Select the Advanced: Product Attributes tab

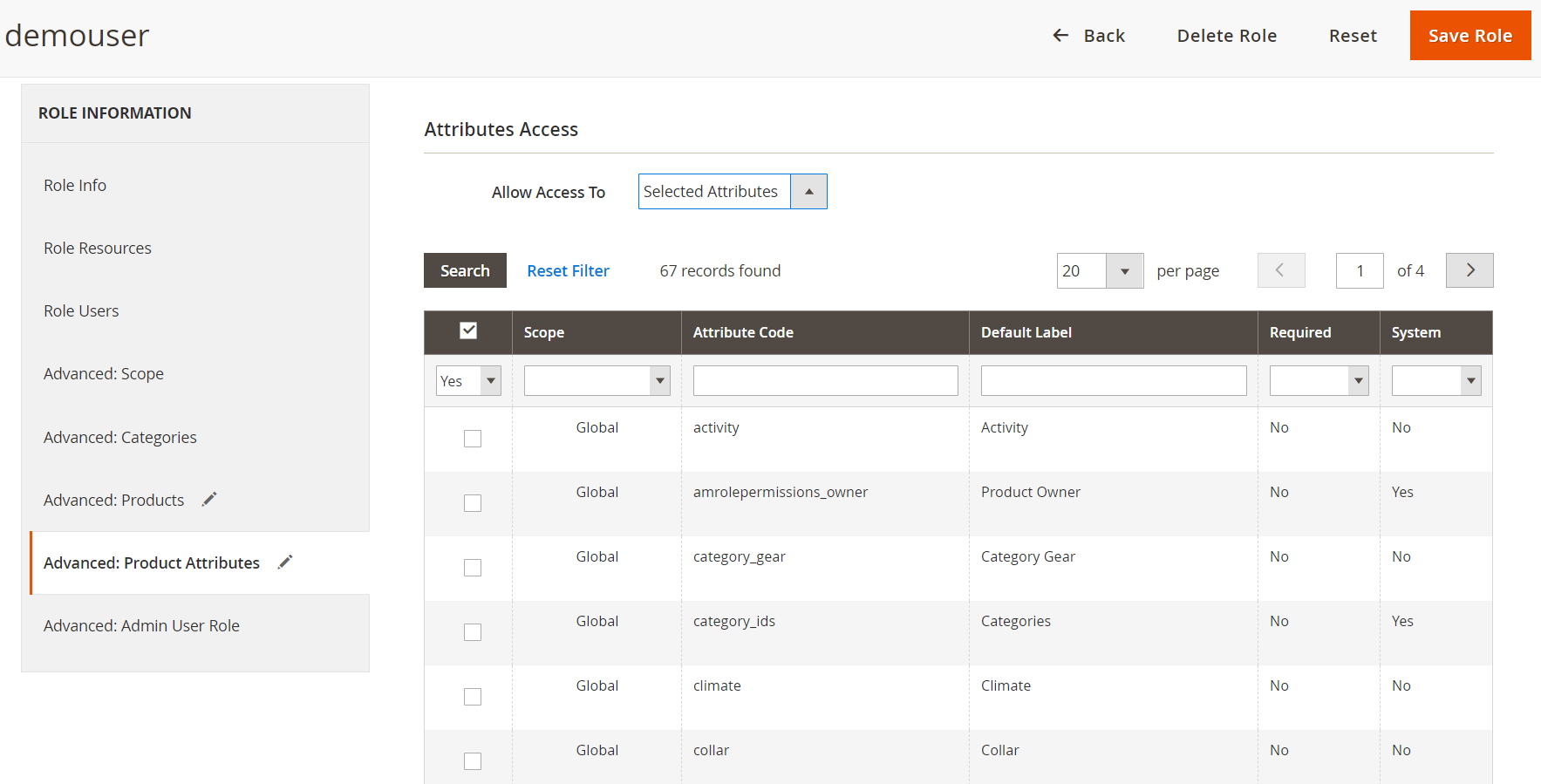click(152, 562)
